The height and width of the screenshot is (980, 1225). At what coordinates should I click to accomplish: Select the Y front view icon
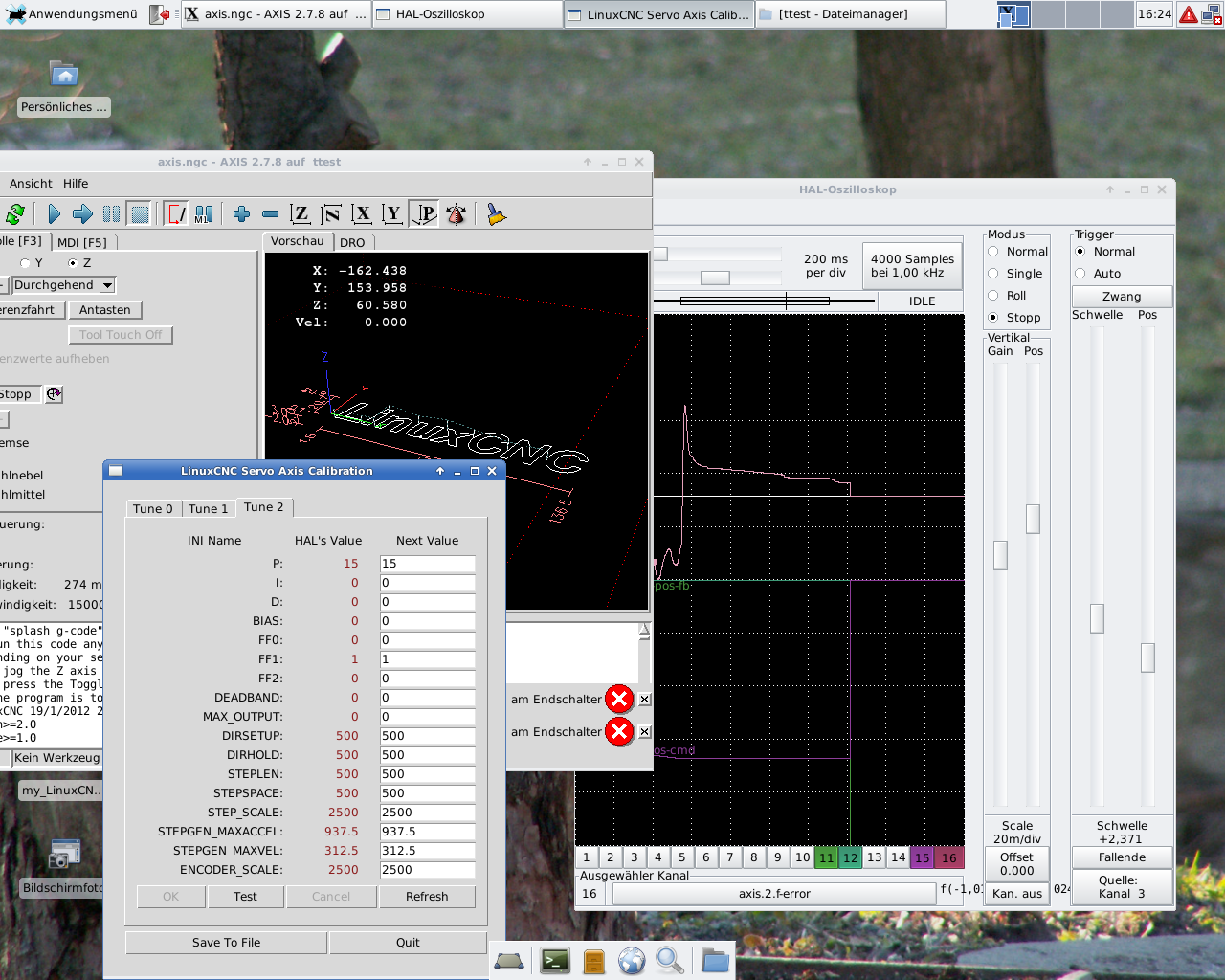pos(392,214)
